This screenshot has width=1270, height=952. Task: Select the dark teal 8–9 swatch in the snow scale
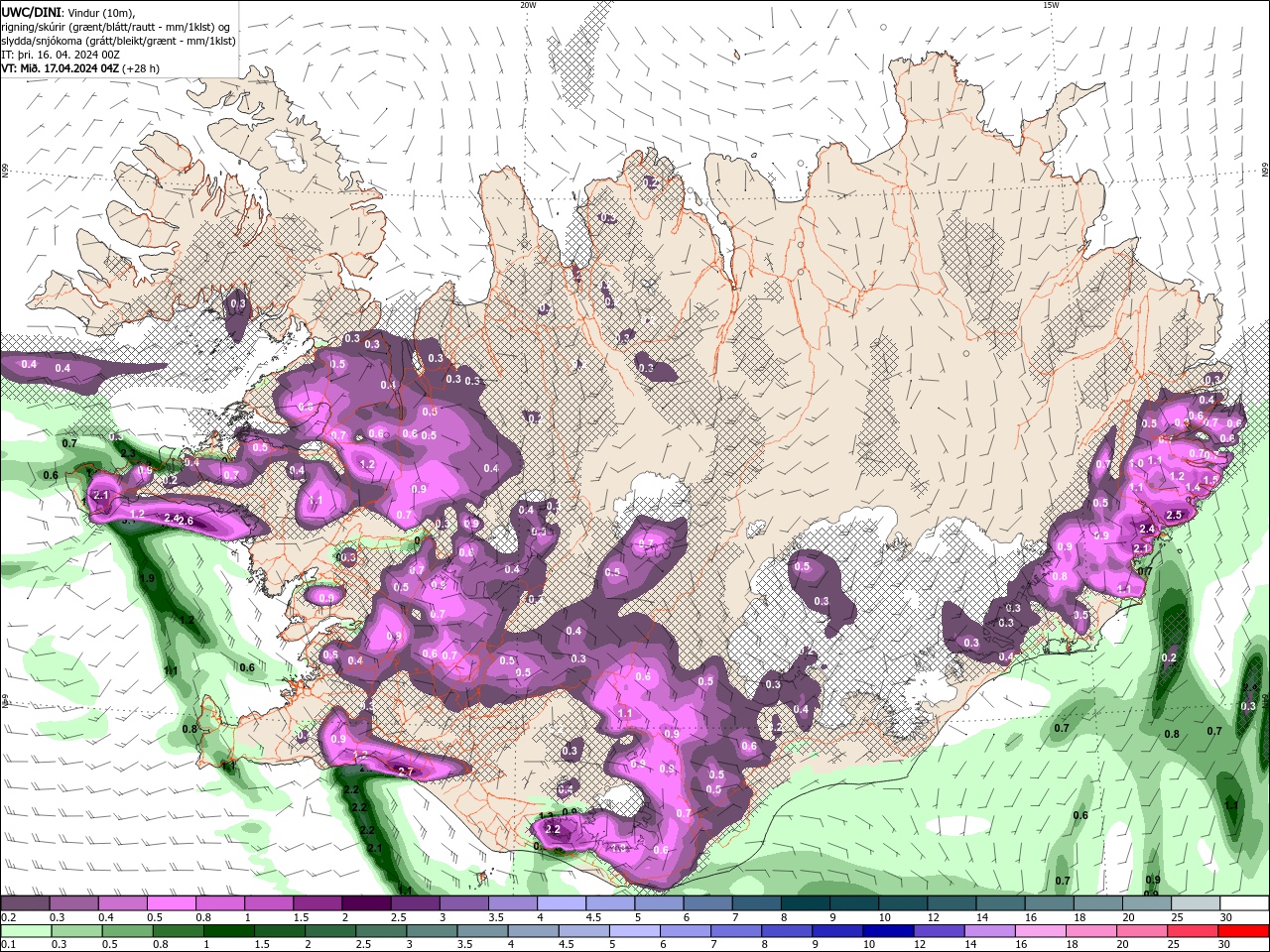pos(806,902)
